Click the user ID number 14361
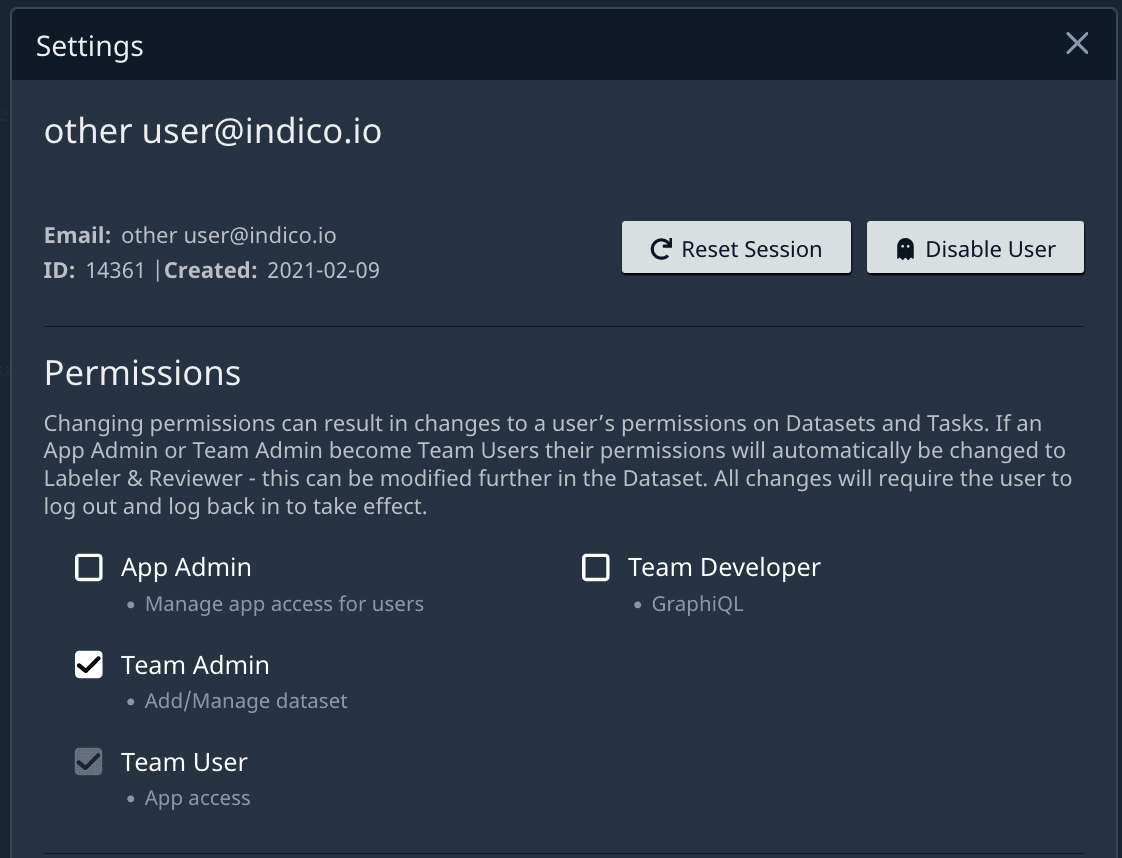 [x=114, y=270]
